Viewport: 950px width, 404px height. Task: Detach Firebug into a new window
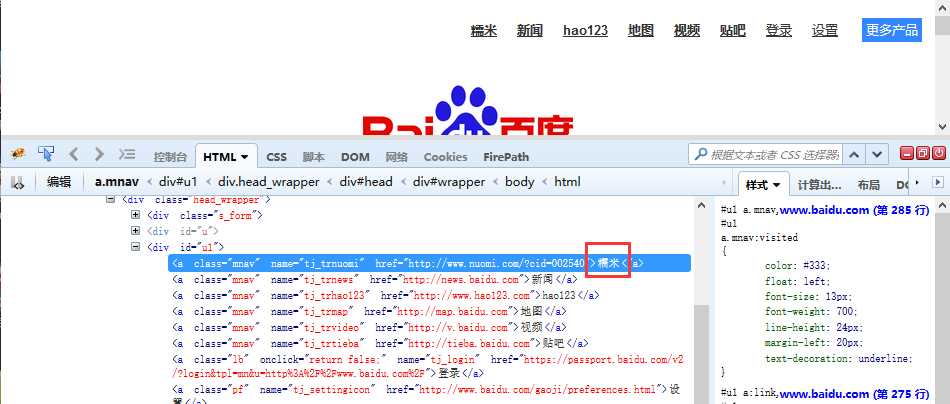[923, 153]
